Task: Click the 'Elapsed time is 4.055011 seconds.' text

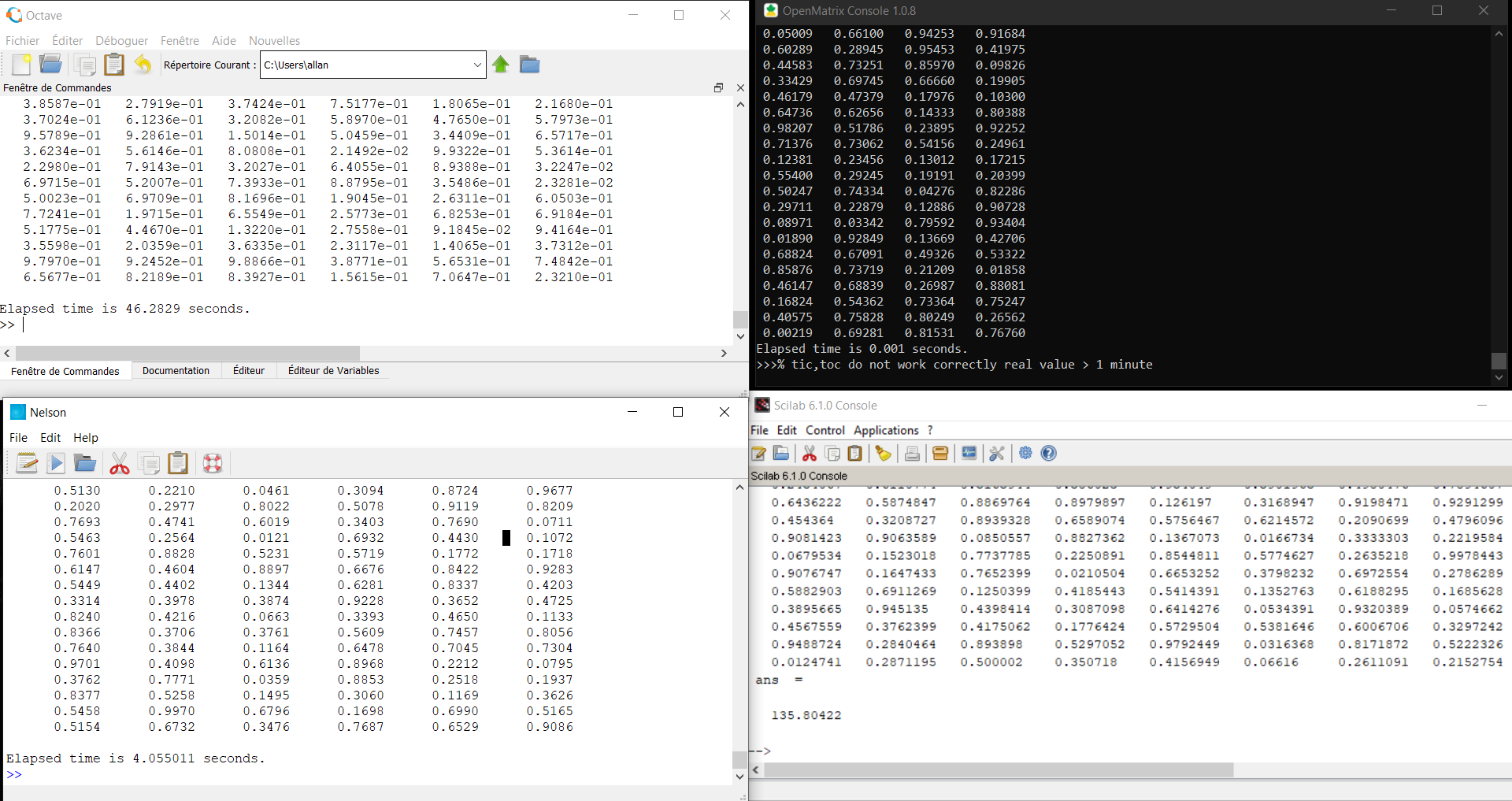Action: tap(135, 758)
